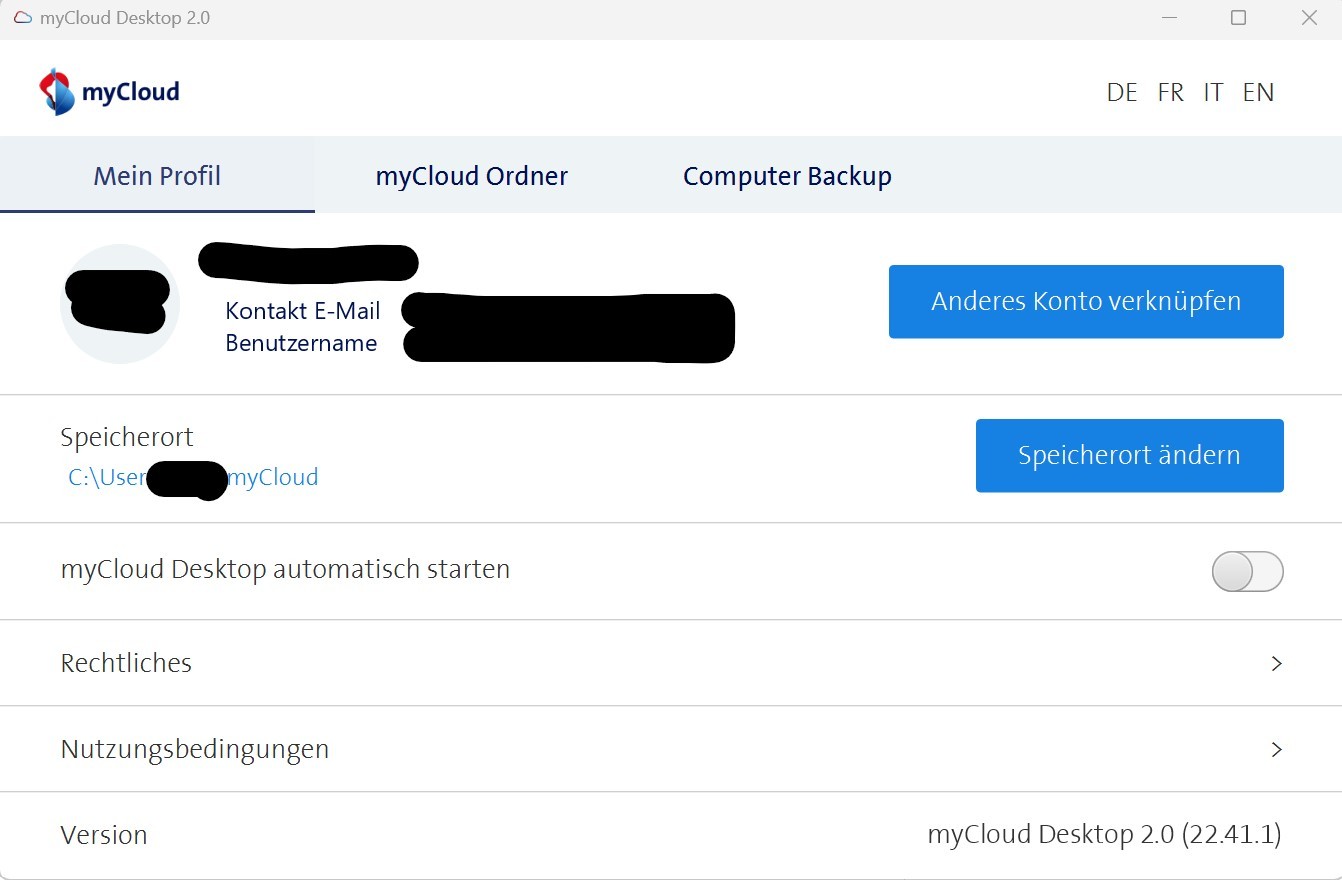This screenshot has width=1342, height=880.
Task: Change language to FR
Action: [1170, 93]
